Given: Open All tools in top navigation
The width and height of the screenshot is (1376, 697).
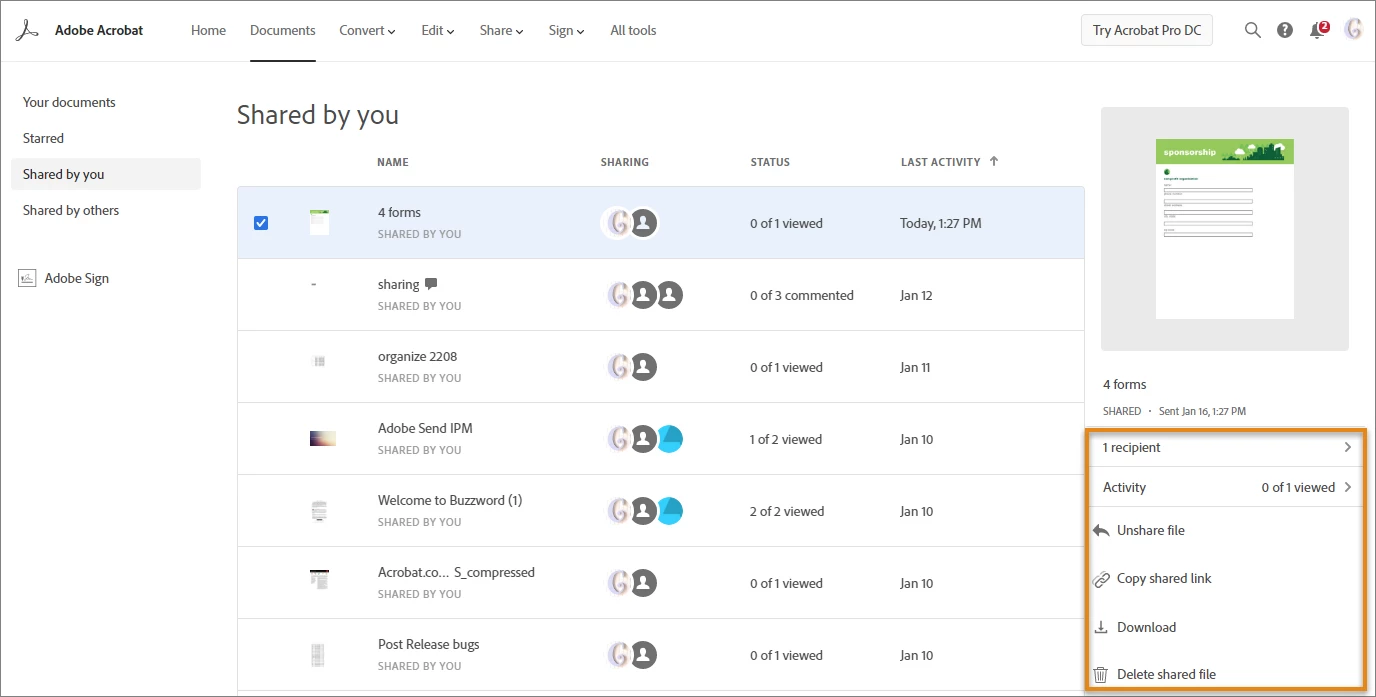Looking at the screenshot, I should pyautogui.click(x=633, y=30).
